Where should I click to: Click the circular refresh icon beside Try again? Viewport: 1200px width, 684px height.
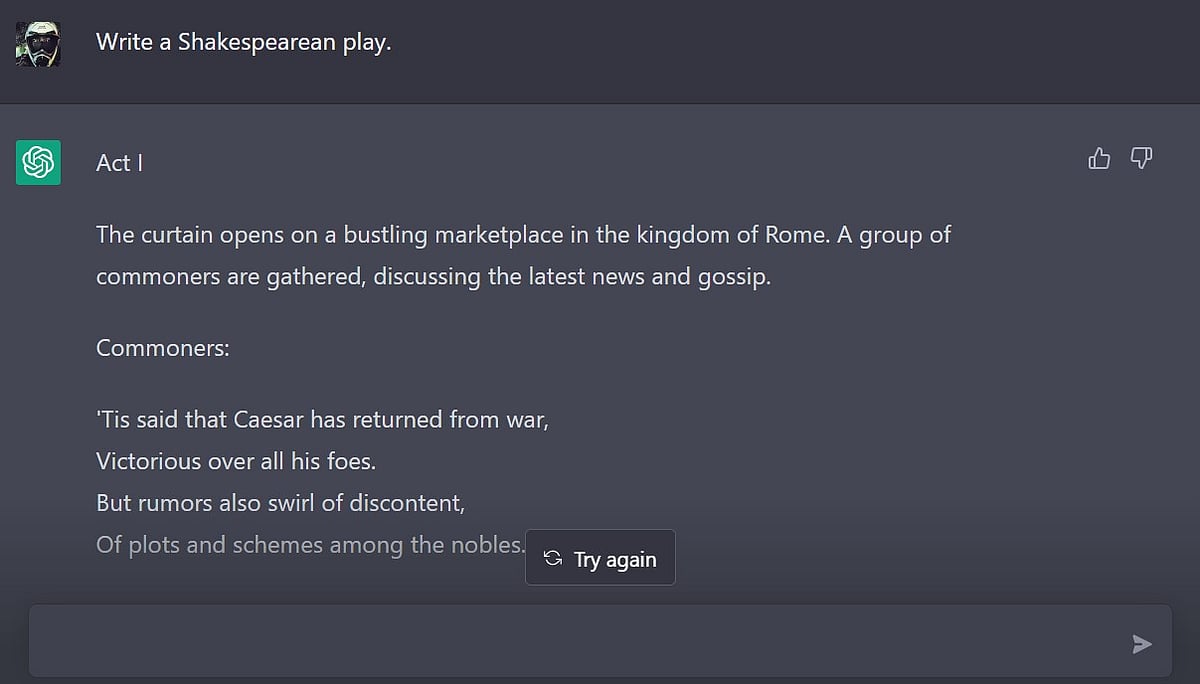[x=552, y=559]
